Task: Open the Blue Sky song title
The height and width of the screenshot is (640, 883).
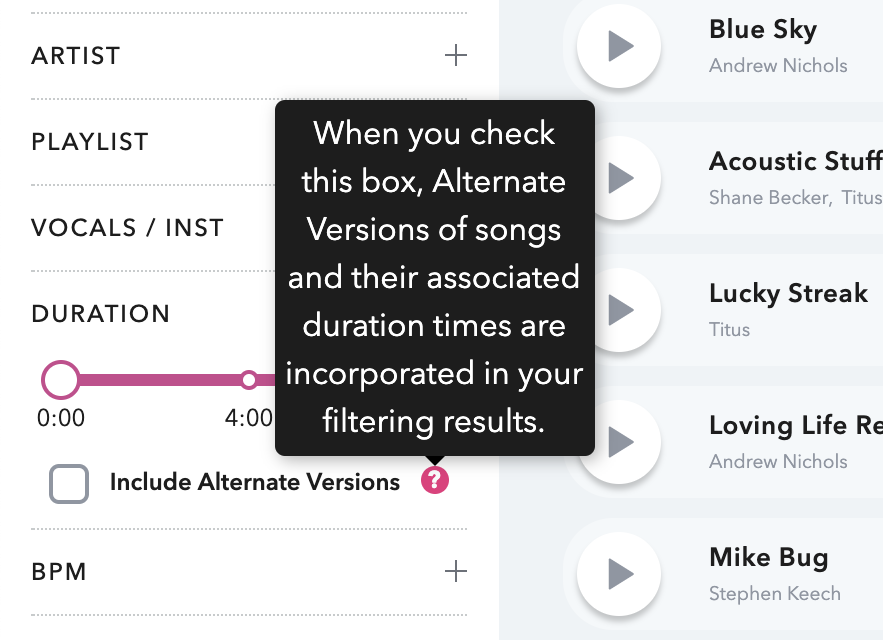Action: coord(762,30)
